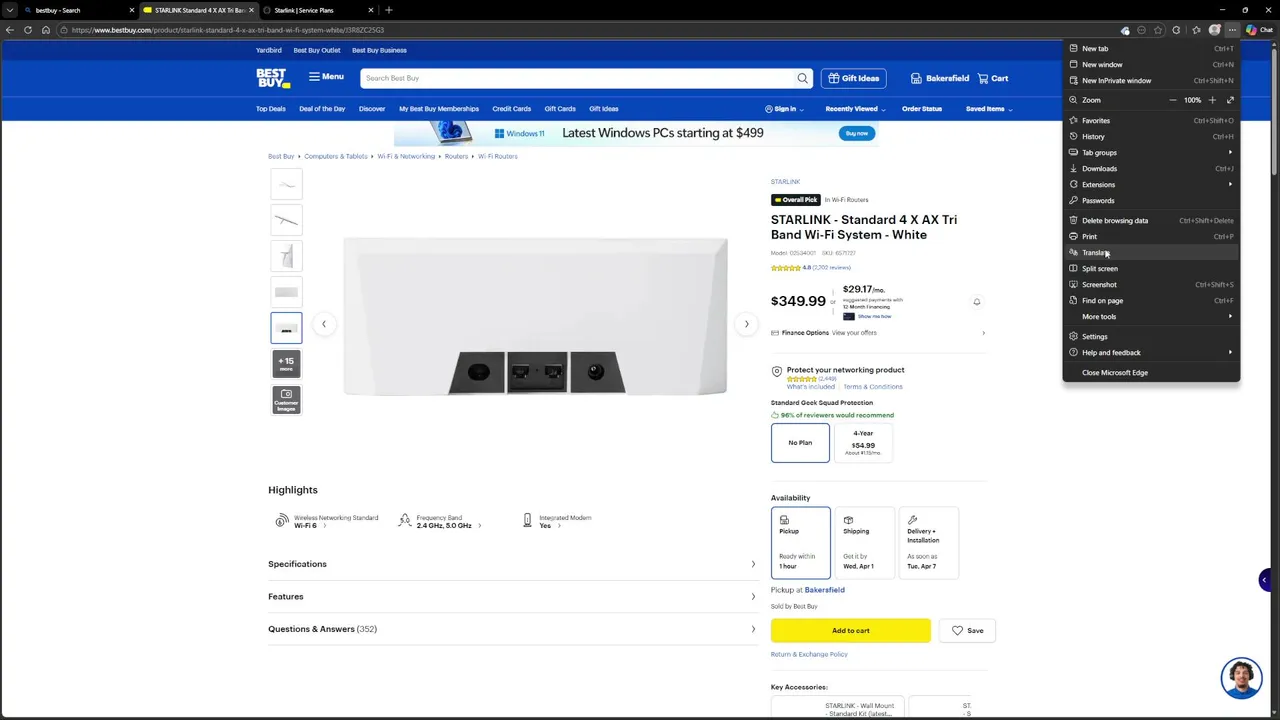Expand the Saved Items dropdown
This screenshot has width=1280, height=720.
click(x=989, y=109)
